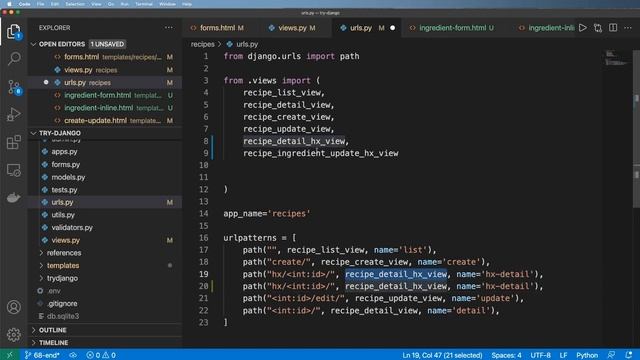
Task: Open the Docker view in activity bar
Action: (x=13, y=198)
